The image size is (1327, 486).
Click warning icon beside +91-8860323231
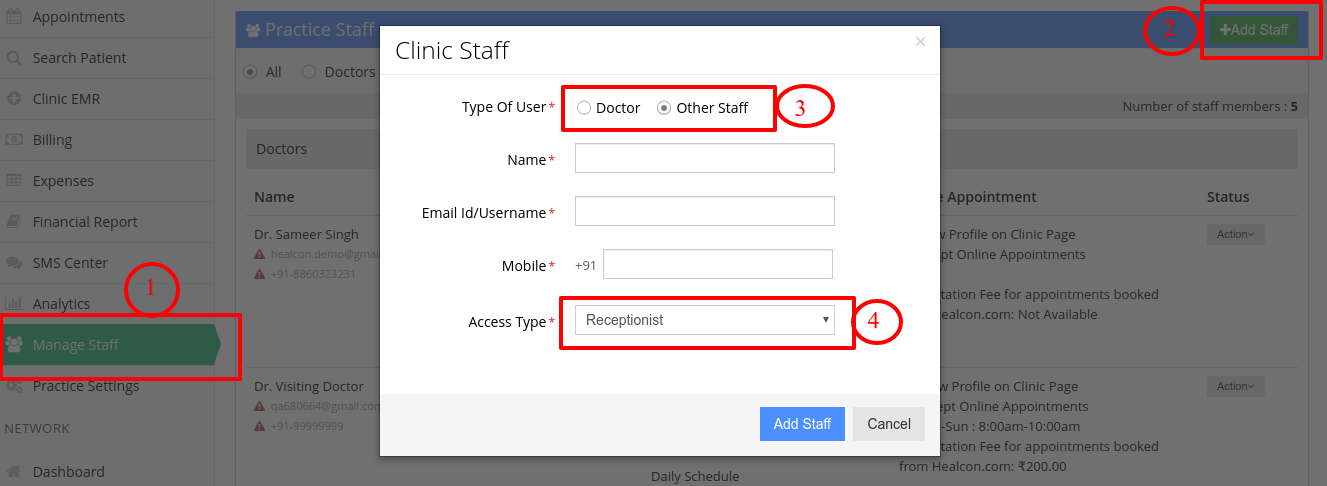(x=260, y=273)
